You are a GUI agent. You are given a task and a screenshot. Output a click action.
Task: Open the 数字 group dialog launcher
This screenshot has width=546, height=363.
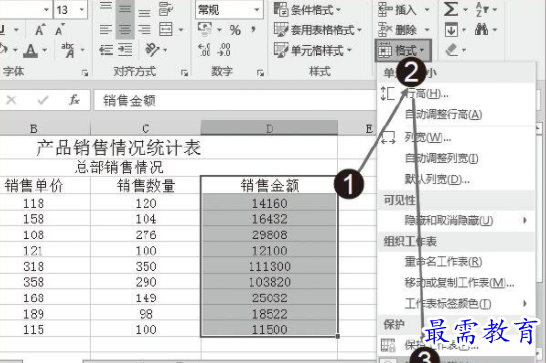(260, 72)
